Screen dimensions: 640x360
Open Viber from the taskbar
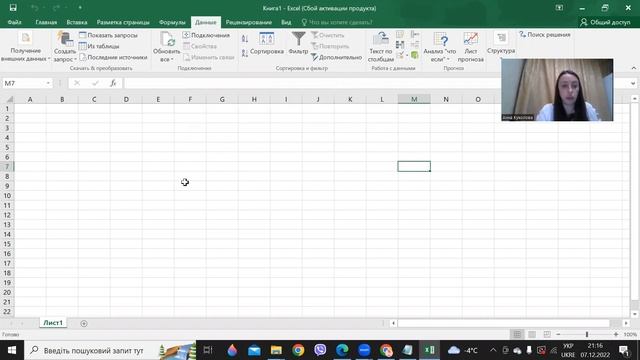point(320,350)
